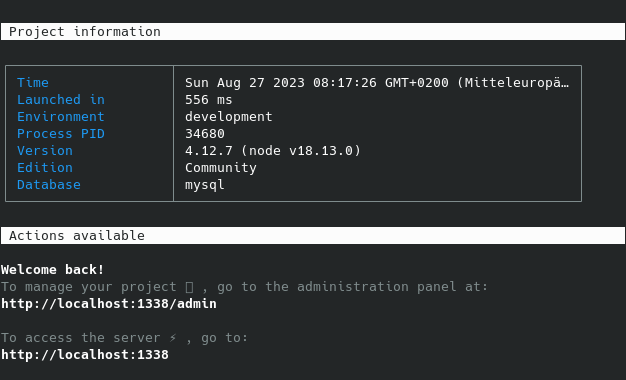Viewport: 626px width, 380px height.
Task: Click the timestamp value Sun Aug 27 2023
Action: (x=377, y=83)
